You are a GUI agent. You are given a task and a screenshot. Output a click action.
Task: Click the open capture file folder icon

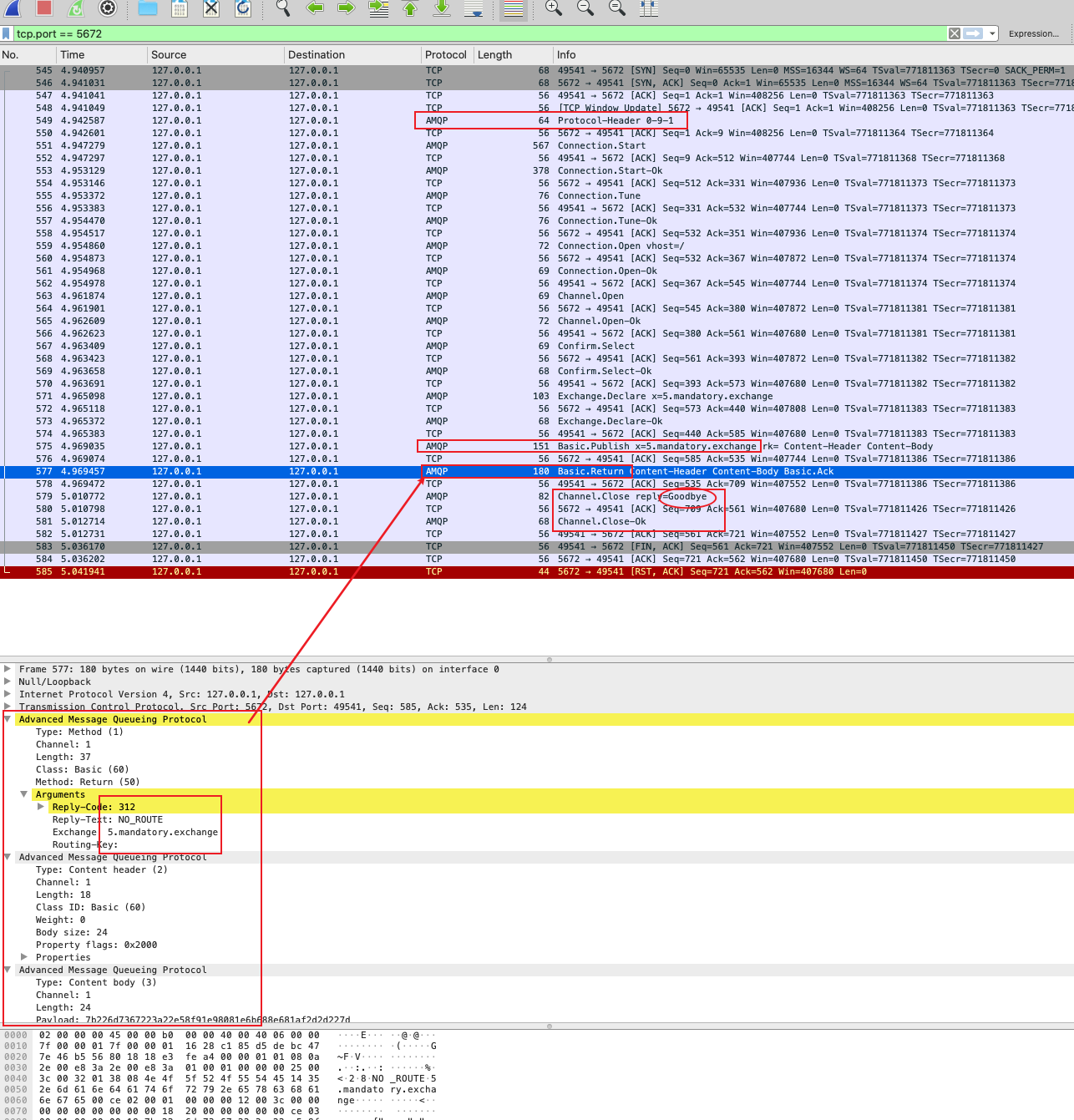coord(148,8)
